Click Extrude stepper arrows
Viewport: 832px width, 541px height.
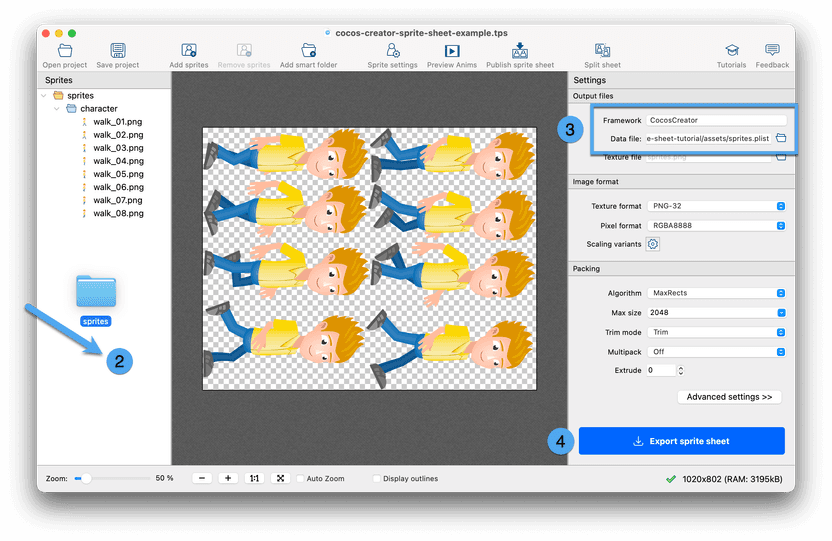681,370
